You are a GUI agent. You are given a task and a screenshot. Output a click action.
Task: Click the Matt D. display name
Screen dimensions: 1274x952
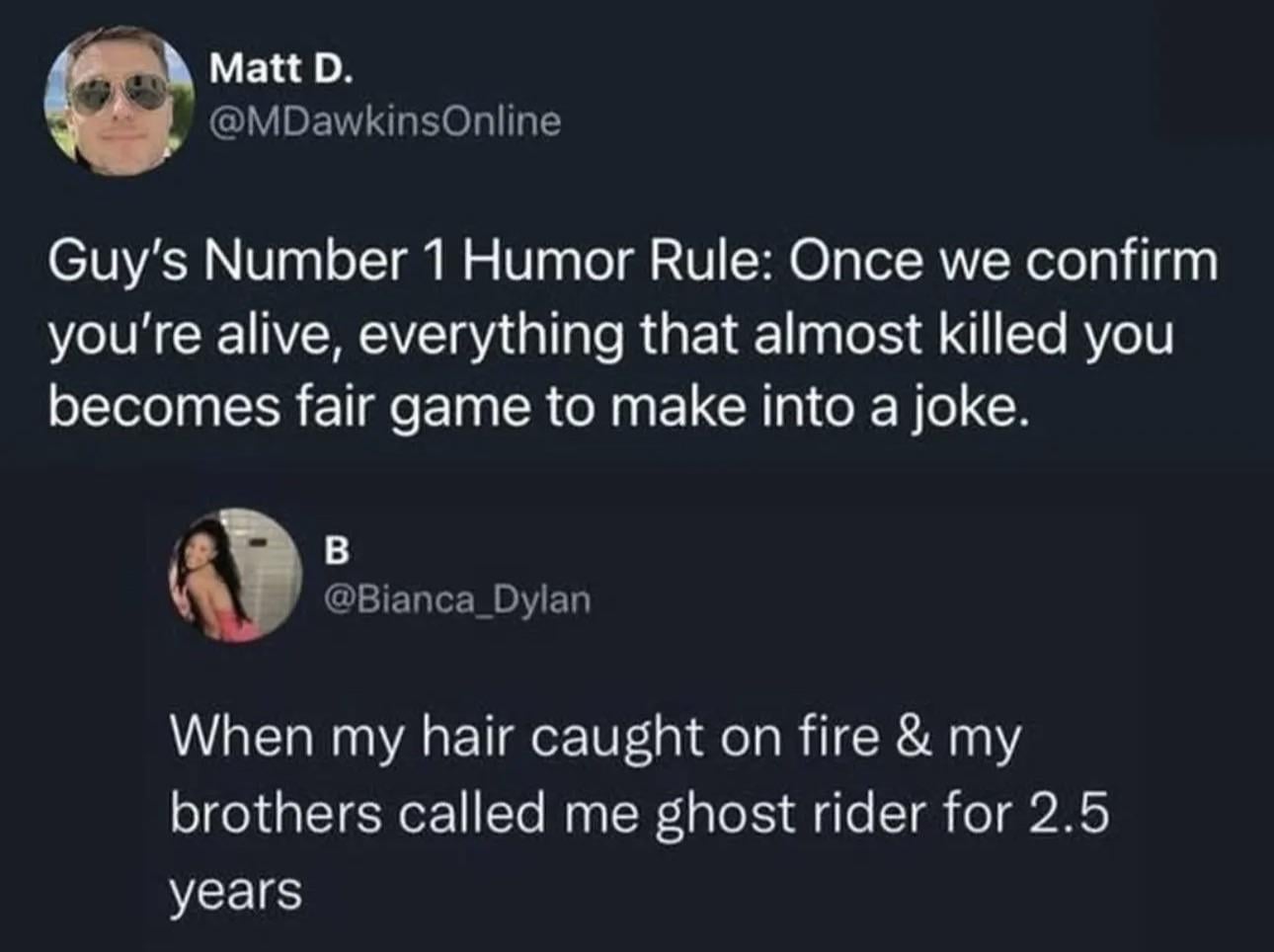point(281,68)
